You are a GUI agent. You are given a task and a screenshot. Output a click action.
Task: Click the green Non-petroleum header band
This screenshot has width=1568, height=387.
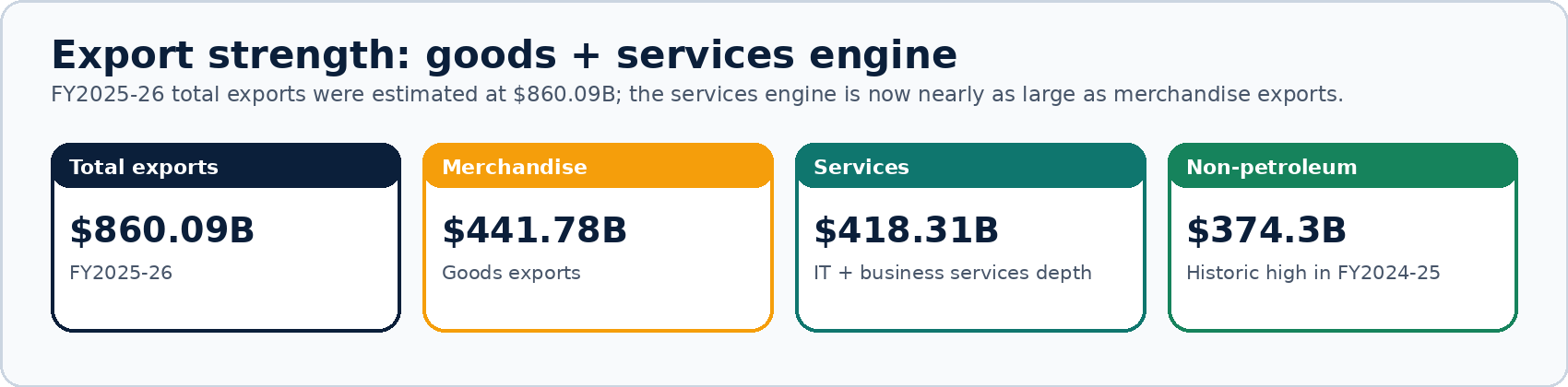[x=1343, y=166]
